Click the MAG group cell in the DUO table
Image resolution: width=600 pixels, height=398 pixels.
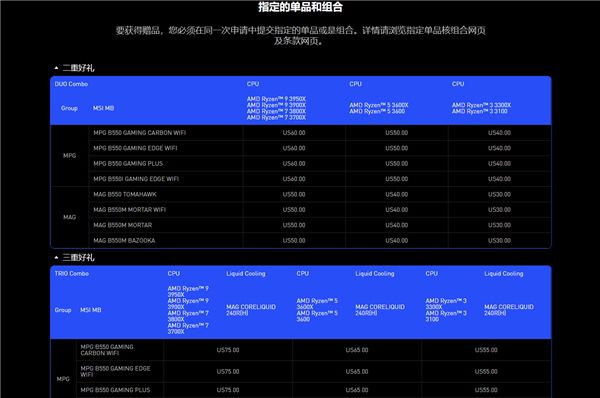click(x=70, y=217)
